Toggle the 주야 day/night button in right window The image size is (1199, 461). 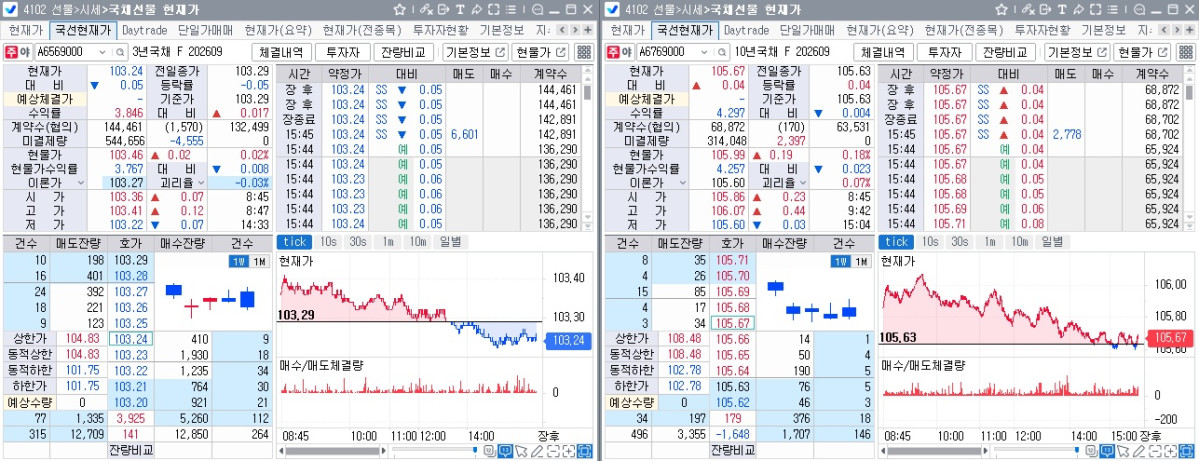[620, 52]
